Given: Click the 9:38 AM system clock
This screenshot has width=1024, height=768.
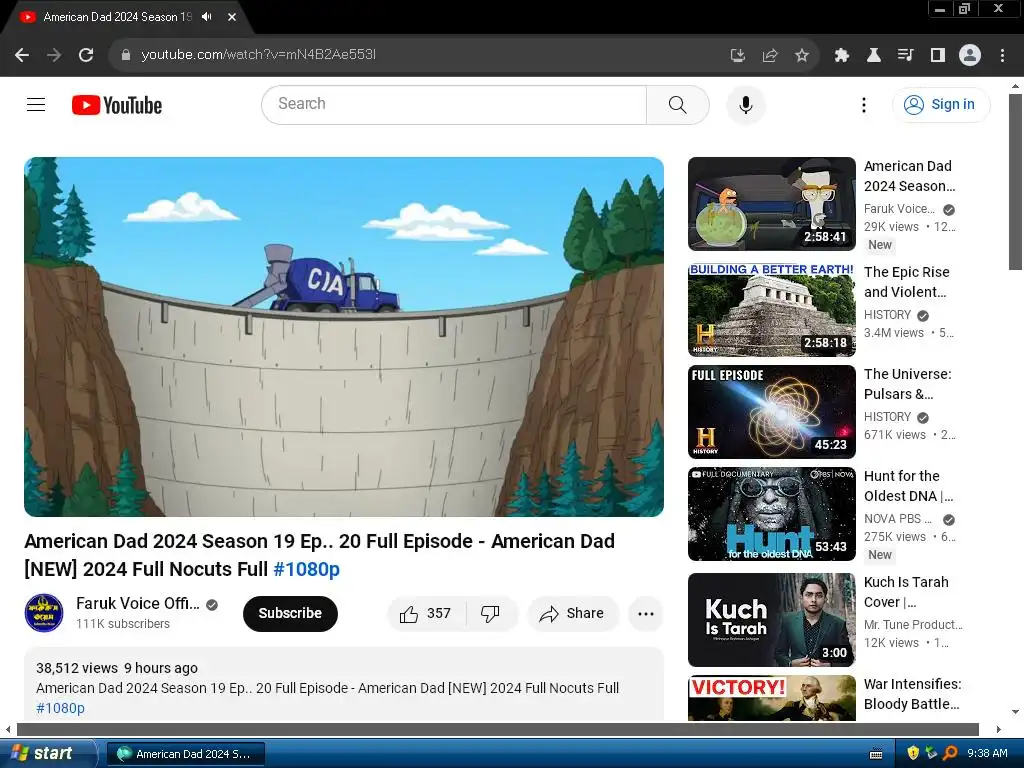Looking at the screenshot, I should coord(987,754).
